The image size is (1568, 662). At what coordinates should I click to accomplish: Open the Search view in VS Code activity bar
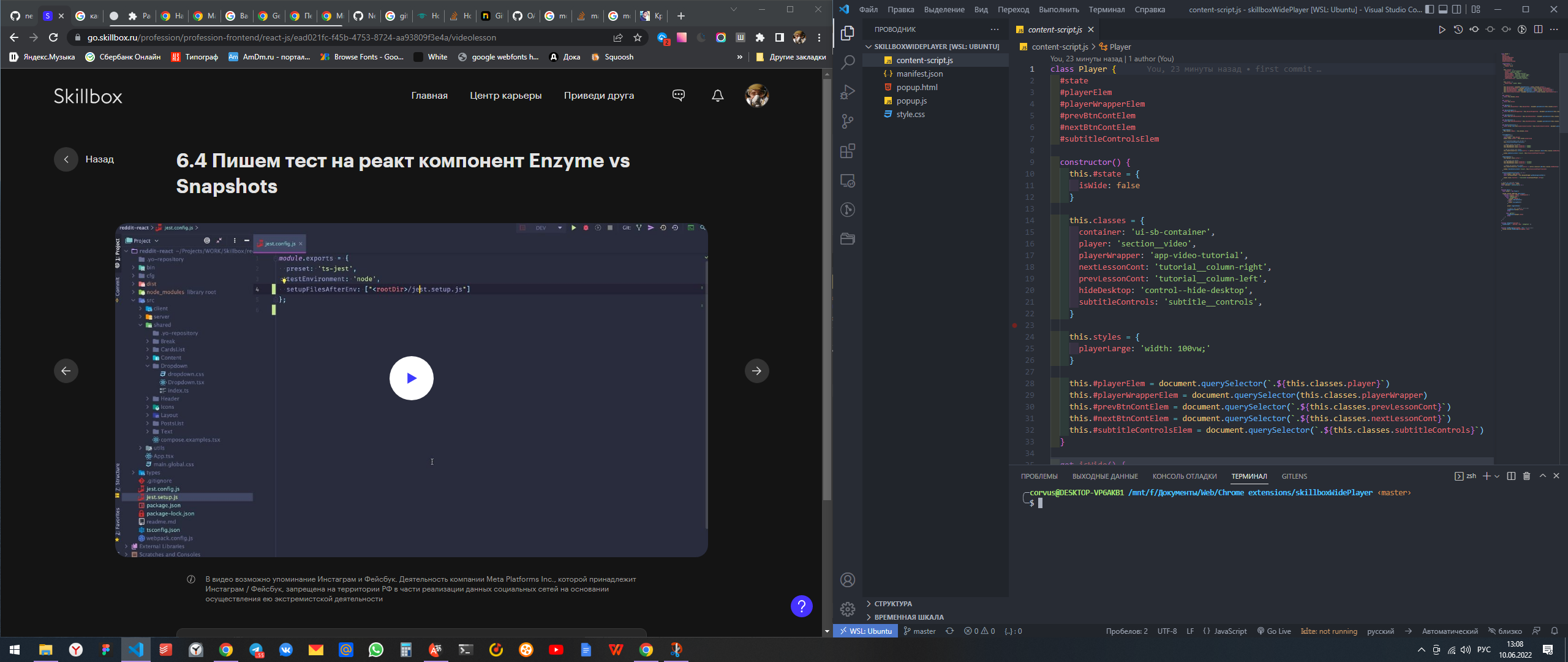point(848,62)
